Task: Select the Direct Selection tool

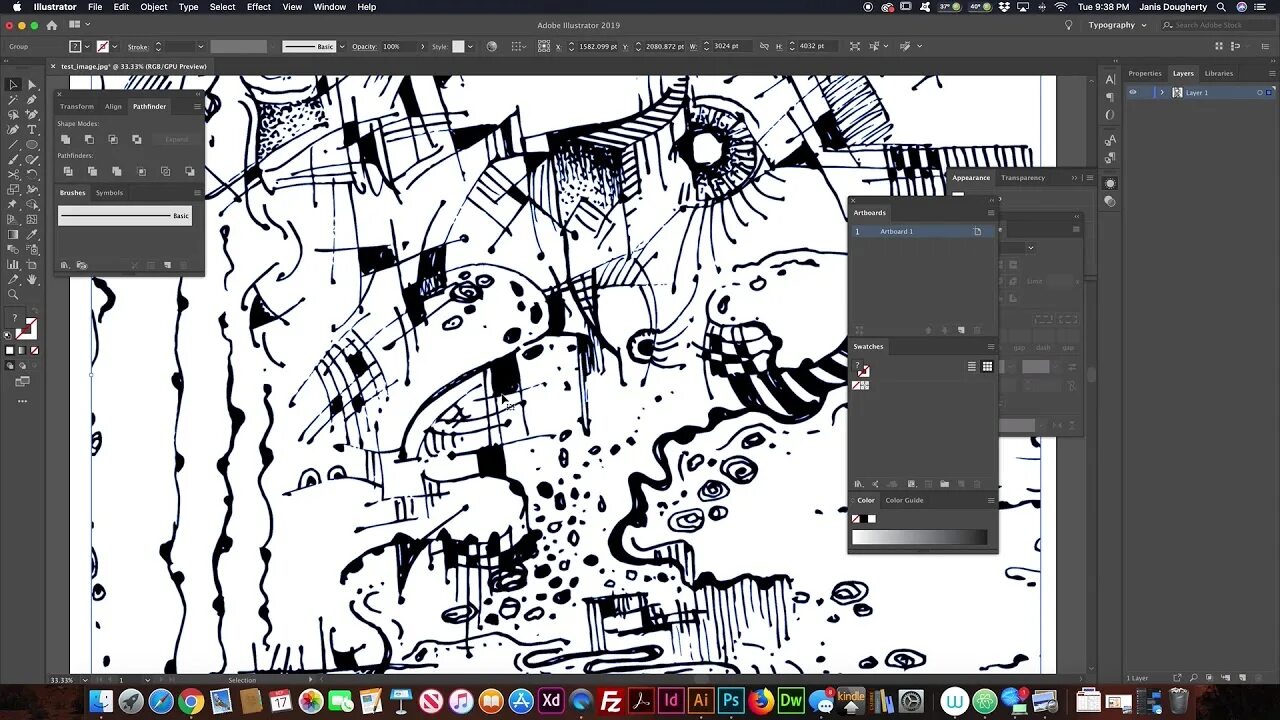Action: (x=32, y=85)
